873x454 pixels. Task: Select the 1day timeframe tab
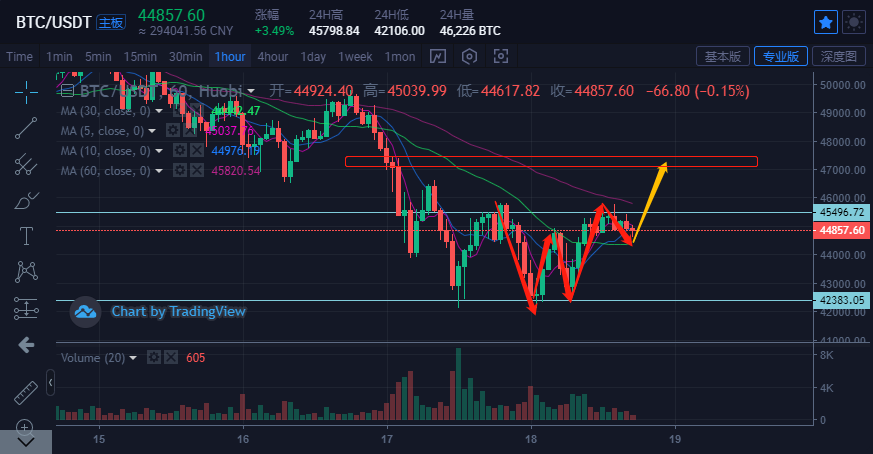tap(313, 56)
